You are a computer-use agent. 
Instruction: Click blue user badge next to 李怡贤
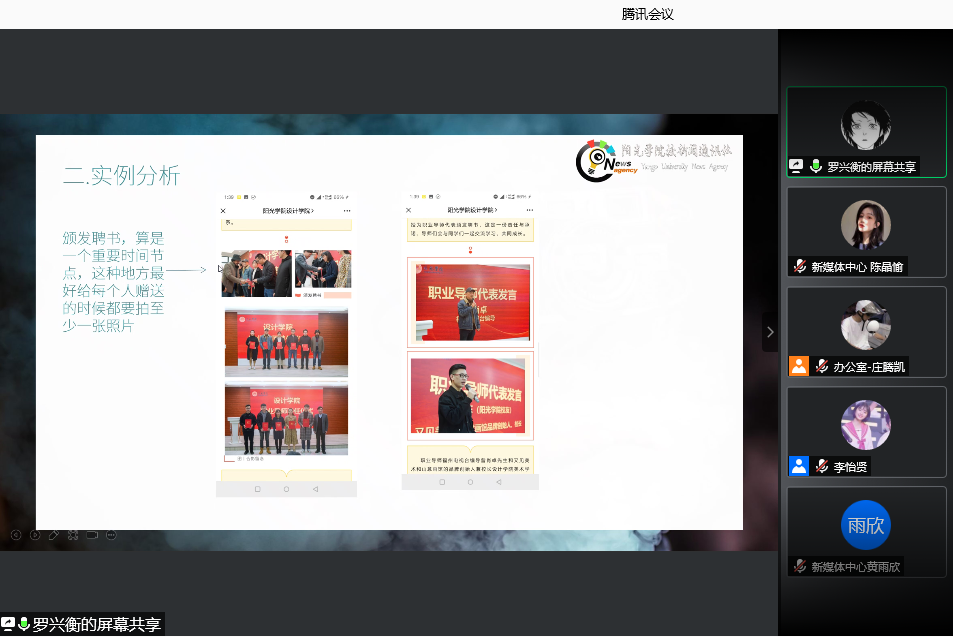click(798, 466)
